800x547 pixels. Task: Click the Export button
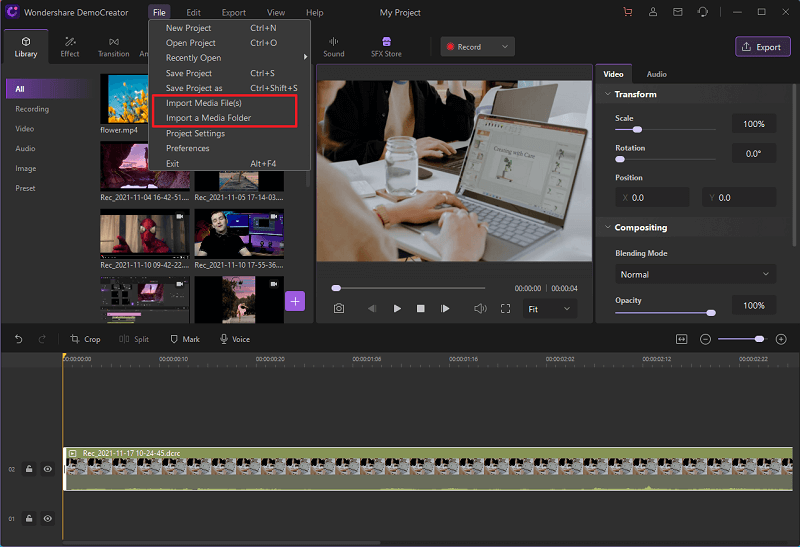(762, 47)
